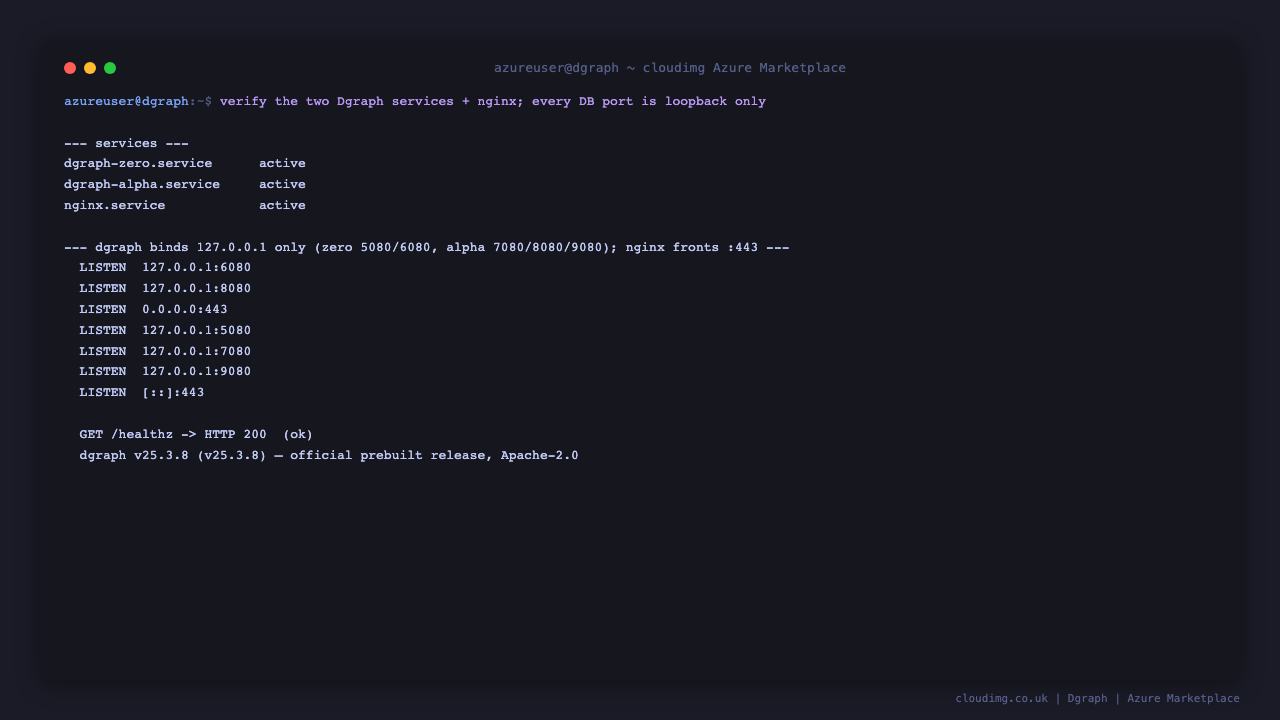Select the LISTEN 0.0.0.0:443 line

(x=154, y=310)
